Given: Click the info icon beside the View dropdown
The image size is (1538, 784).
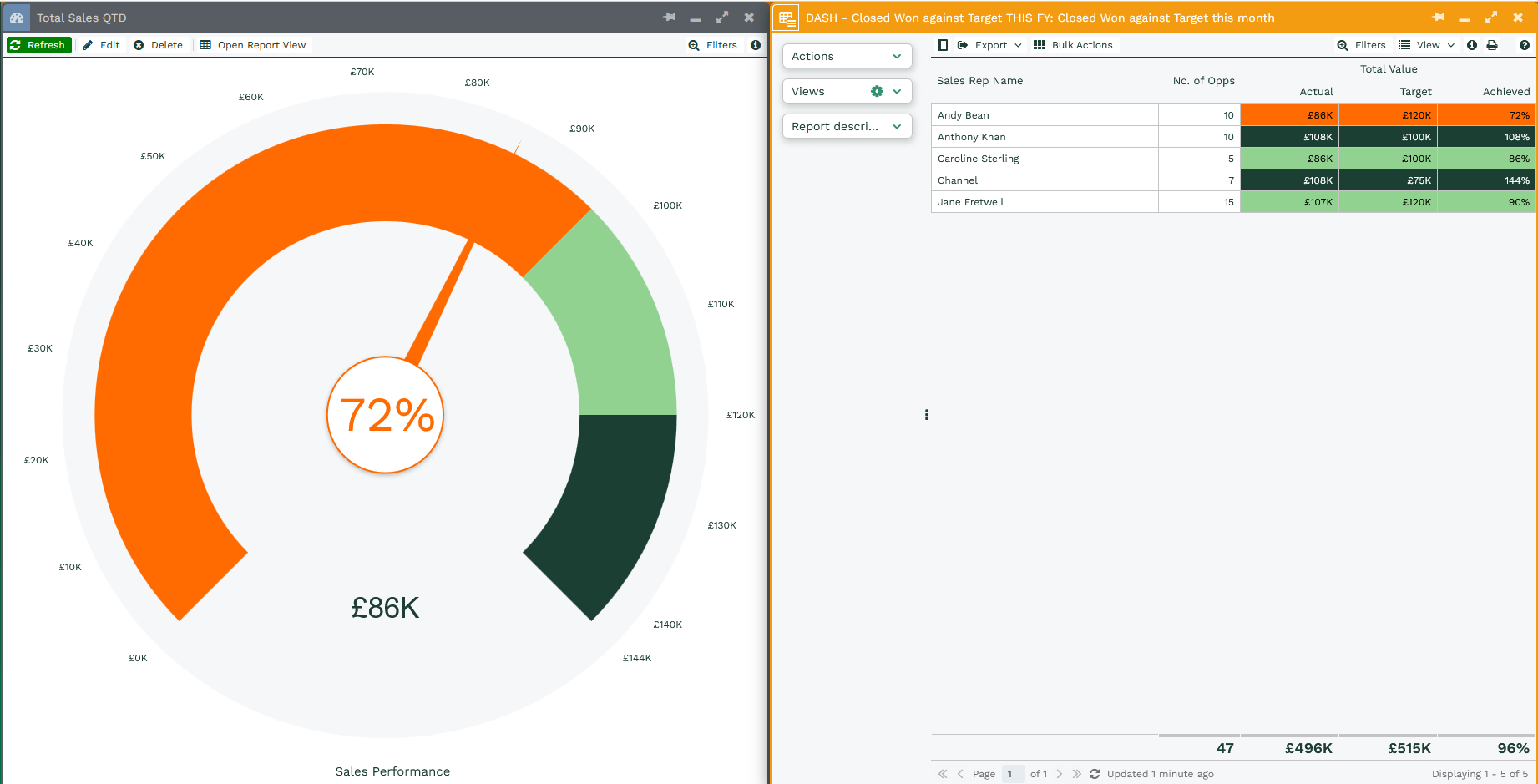Looking at the screenshot, I should [1472, 45].
